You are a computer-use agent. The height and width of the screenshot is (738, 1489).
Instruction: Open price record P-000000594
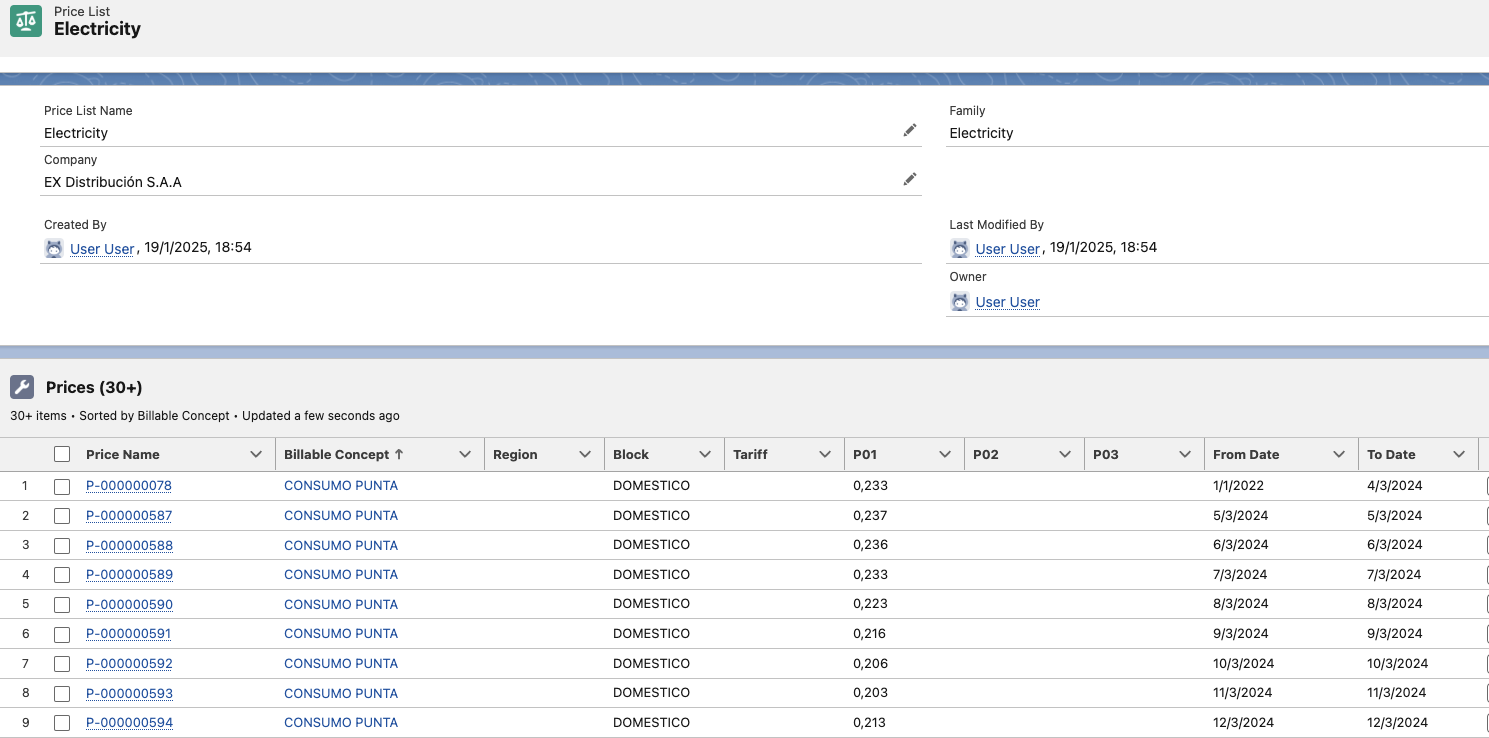pos(129,722)
